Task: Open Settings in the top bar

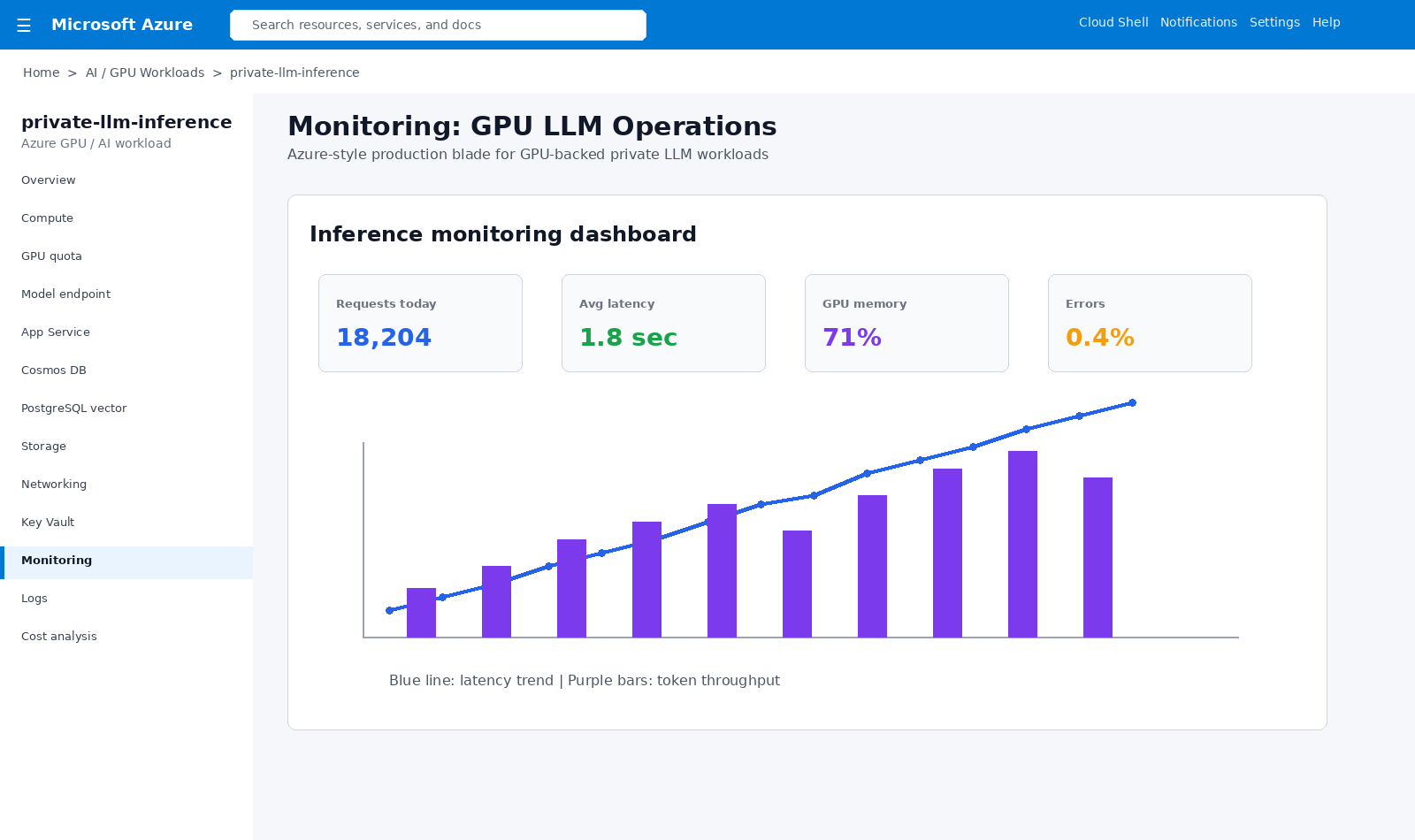Action: click(x=1274, y=22)
